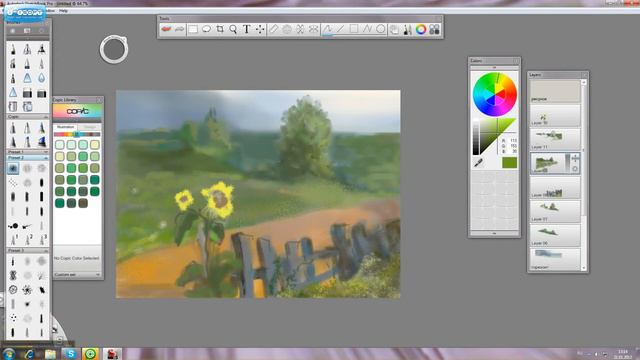The height and width of the screenshot is (360, 640).
Task: Collapse the top arrow of the Colors panel
Action: pyautogui.click(x=494, y=67)
